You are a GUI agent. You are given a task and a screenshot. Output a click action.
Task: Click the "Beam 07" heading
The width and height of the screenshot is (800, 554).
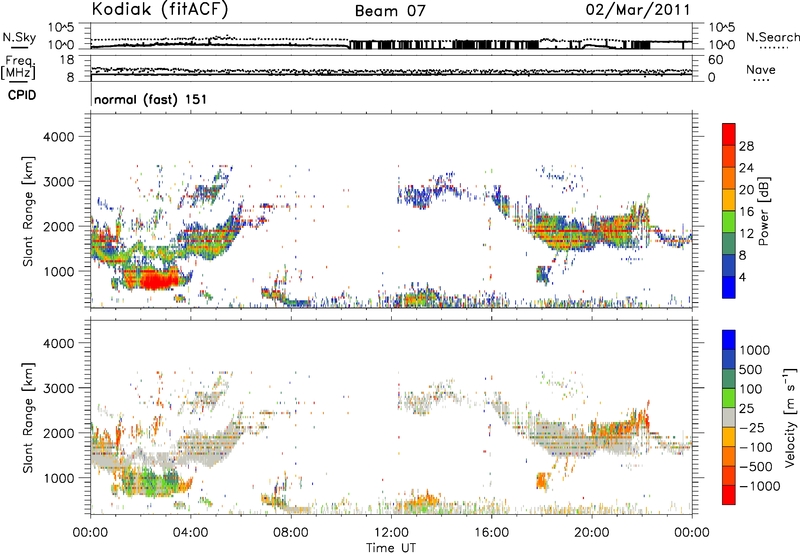click(x=390, y=11)
